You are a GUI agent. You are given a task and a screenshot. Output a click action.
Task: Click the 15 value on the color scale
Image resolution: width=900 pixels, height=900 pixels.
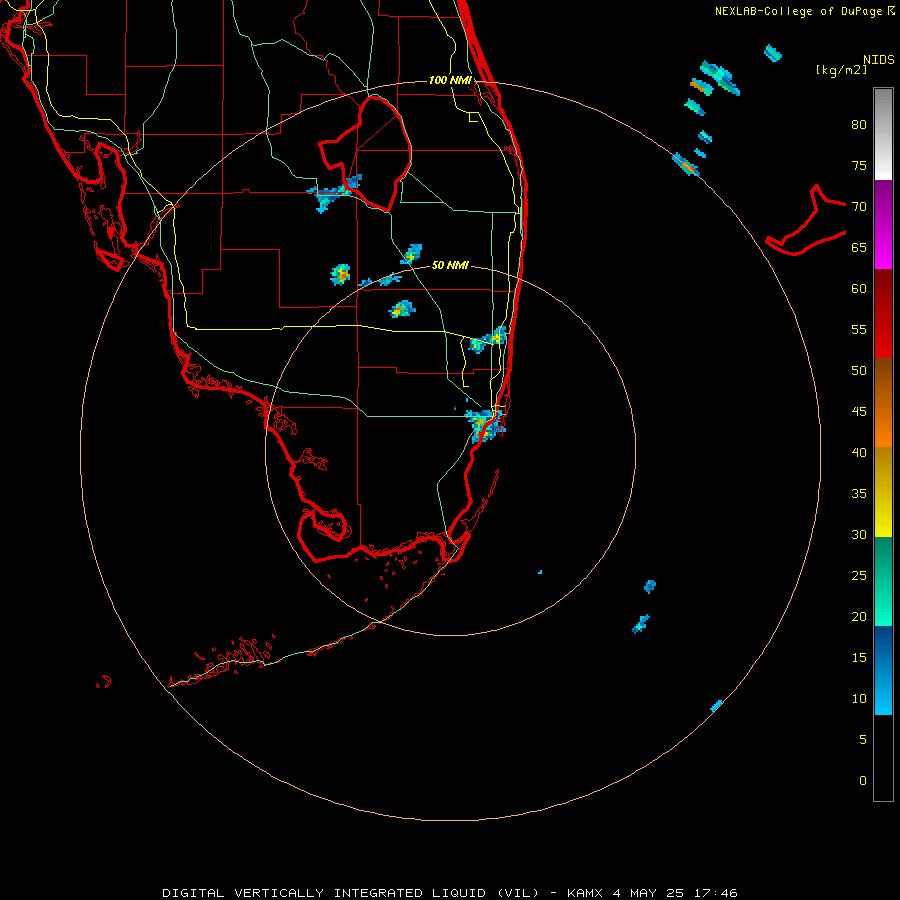point(859,658)
